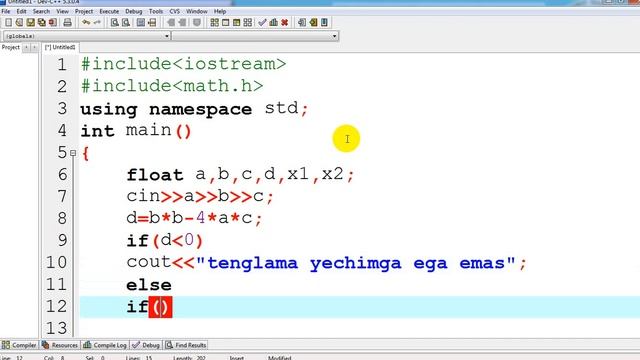Click the Save All toolbar icon
This screenshot has width=640, height=360.
coord(42,22)
